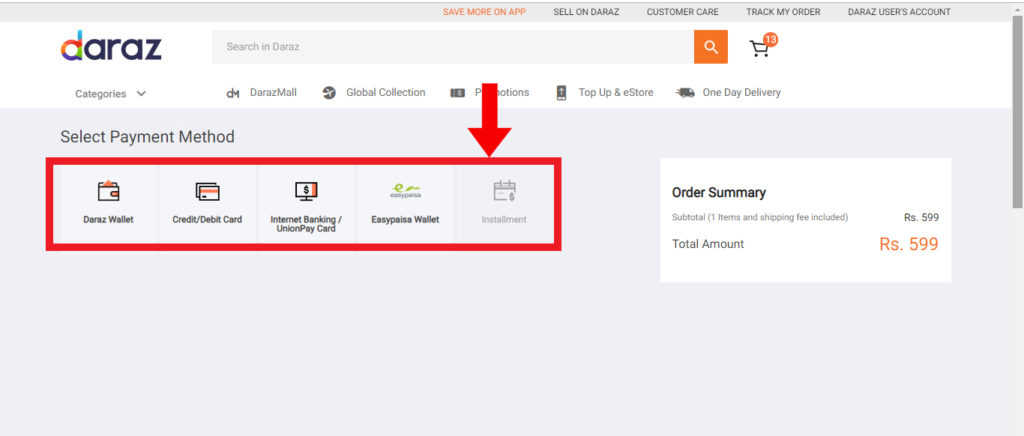Click the Subtotal items and shipping text
The width and height of the screenshot is (1024, 436).
point(760,217)
